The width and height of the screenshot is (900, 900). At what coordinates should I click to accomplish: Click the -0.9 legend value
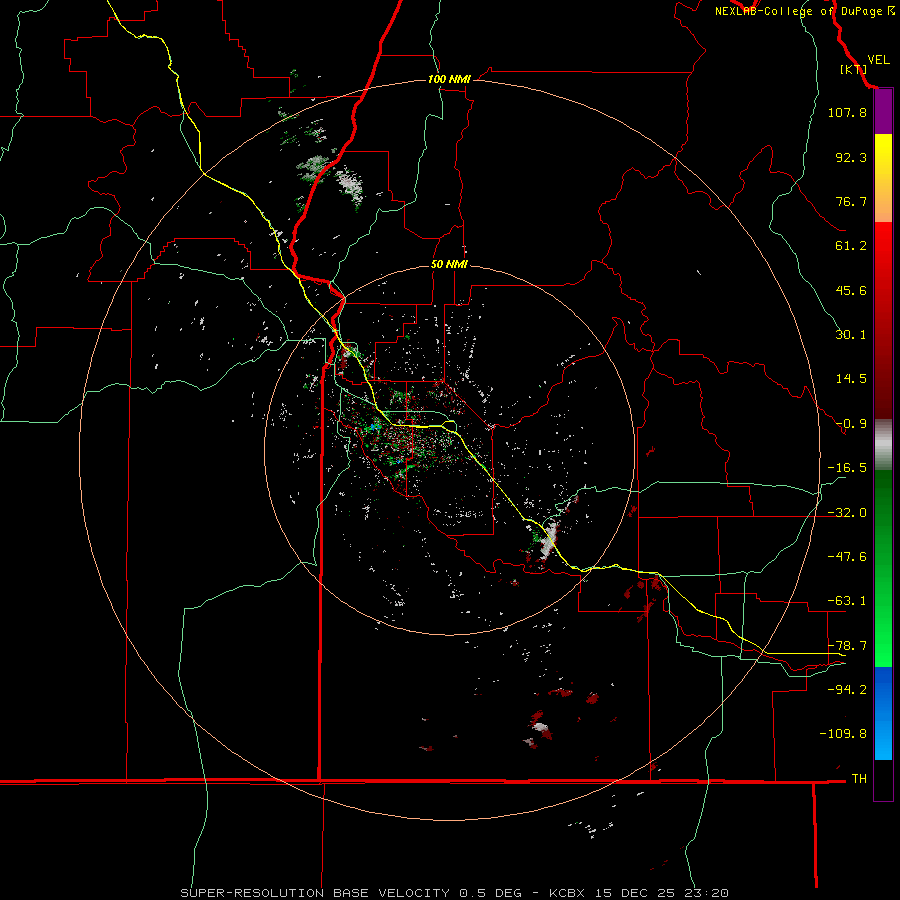point(851,424)
